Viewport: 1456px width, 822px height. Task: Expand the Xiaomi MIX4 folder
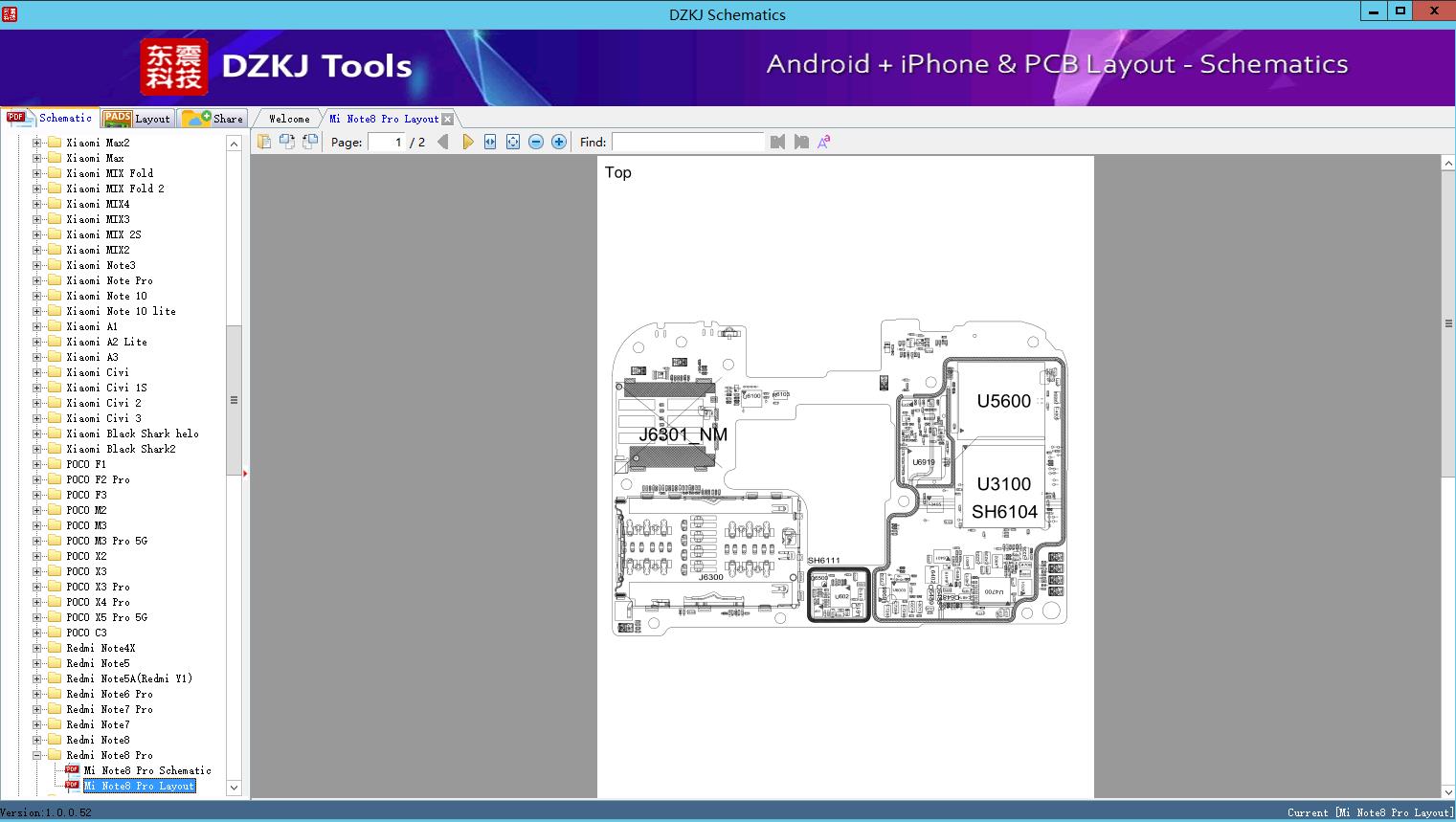pos(36,204)
